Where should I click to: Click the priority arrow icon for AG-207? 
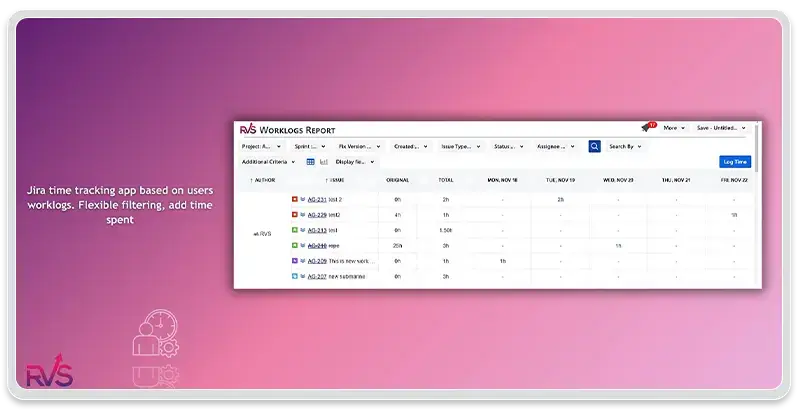coord(303,276)
